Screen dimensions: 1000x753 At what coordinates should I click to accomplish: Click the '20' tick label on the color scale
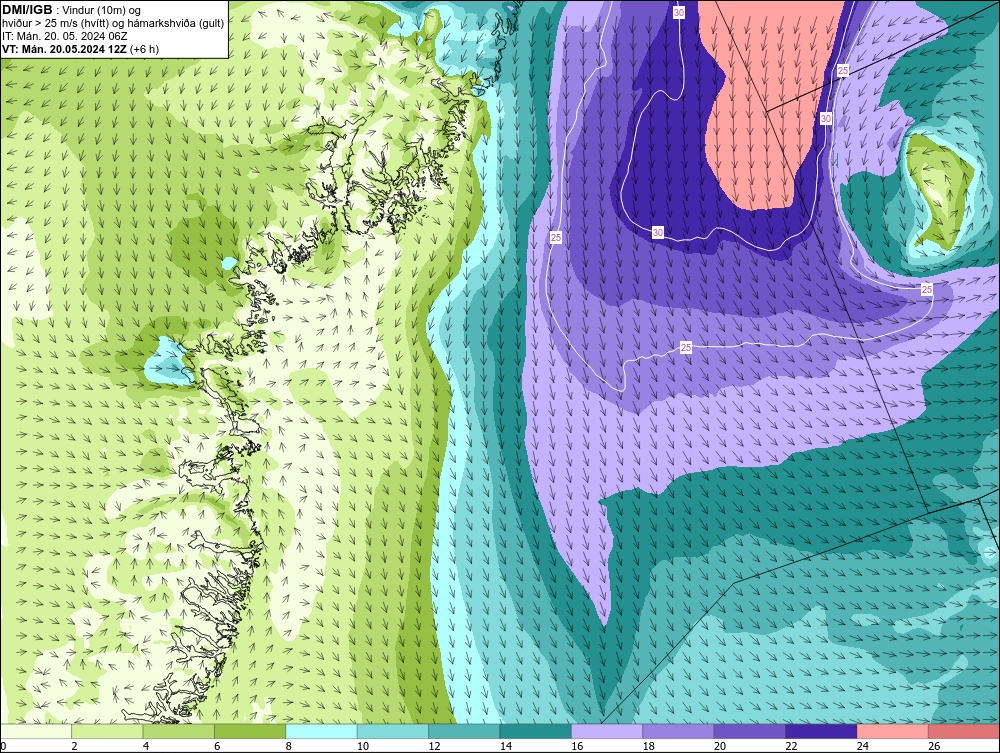pyautogui.click(x=720, y=746)
